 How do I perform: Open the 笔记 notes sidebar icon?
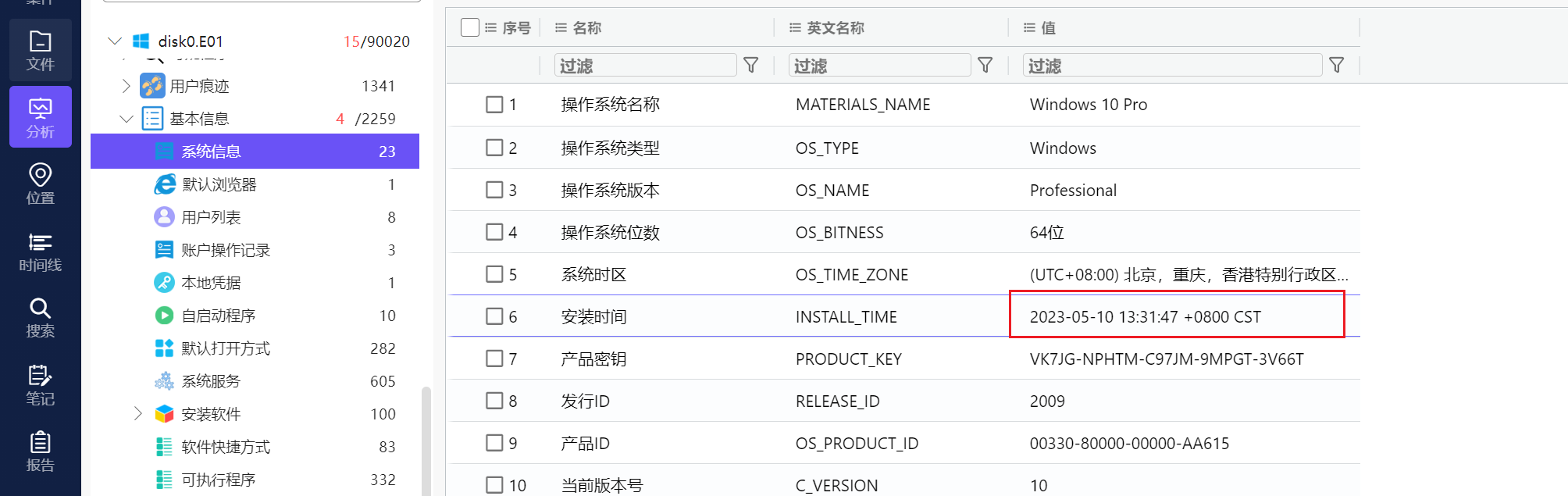point(40,384)
